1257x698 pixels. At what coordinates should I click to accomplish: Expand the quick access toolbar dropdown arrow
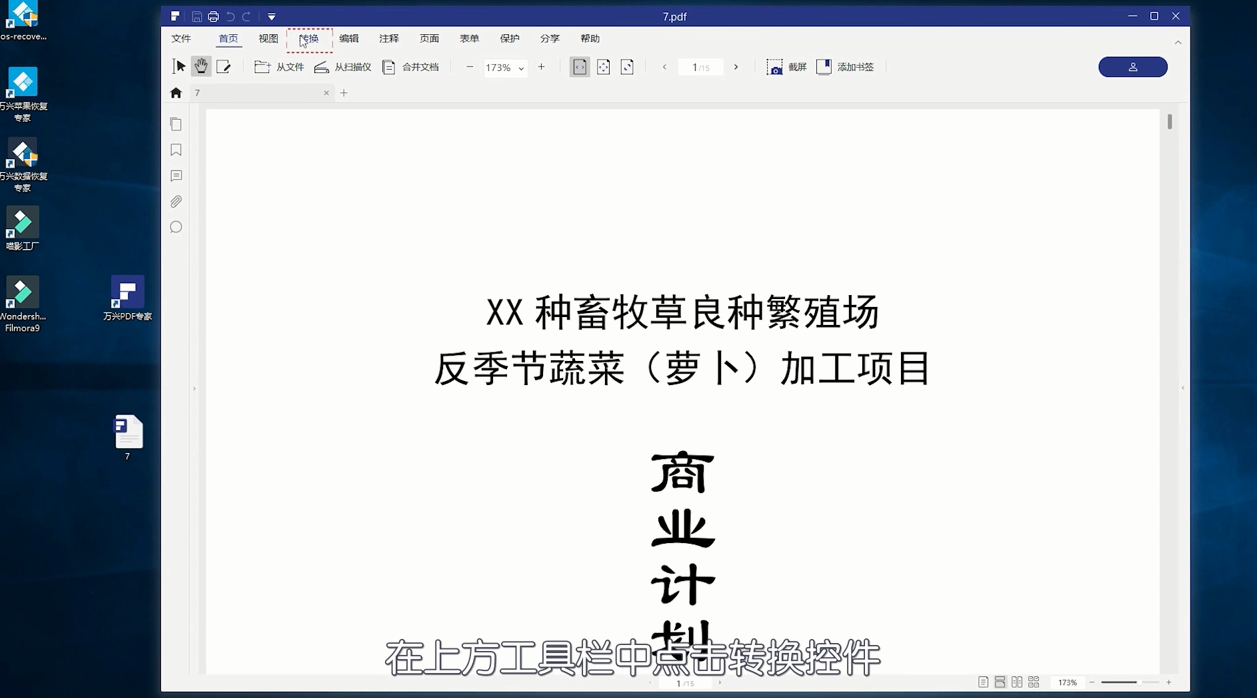point(270,16)
